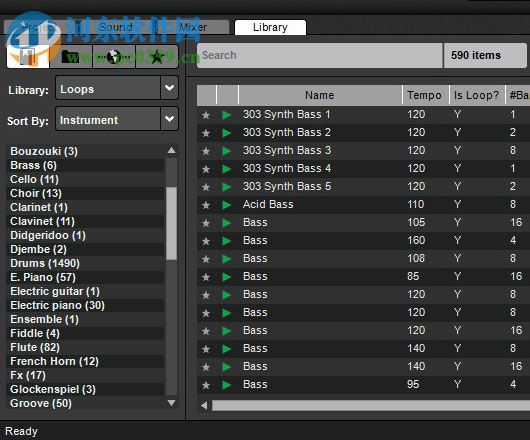Preview 303 Synth Bass 2 with play icon
This screenshot has width=530, height=440.
coord(226,133)
